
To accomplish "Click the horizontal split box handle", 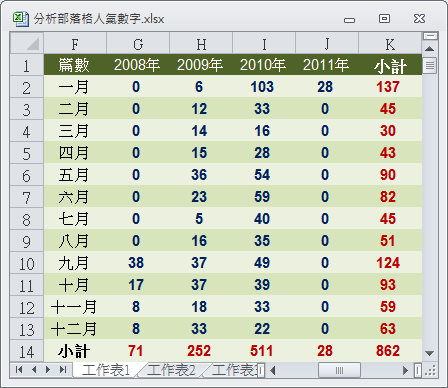I will [418, 370].
